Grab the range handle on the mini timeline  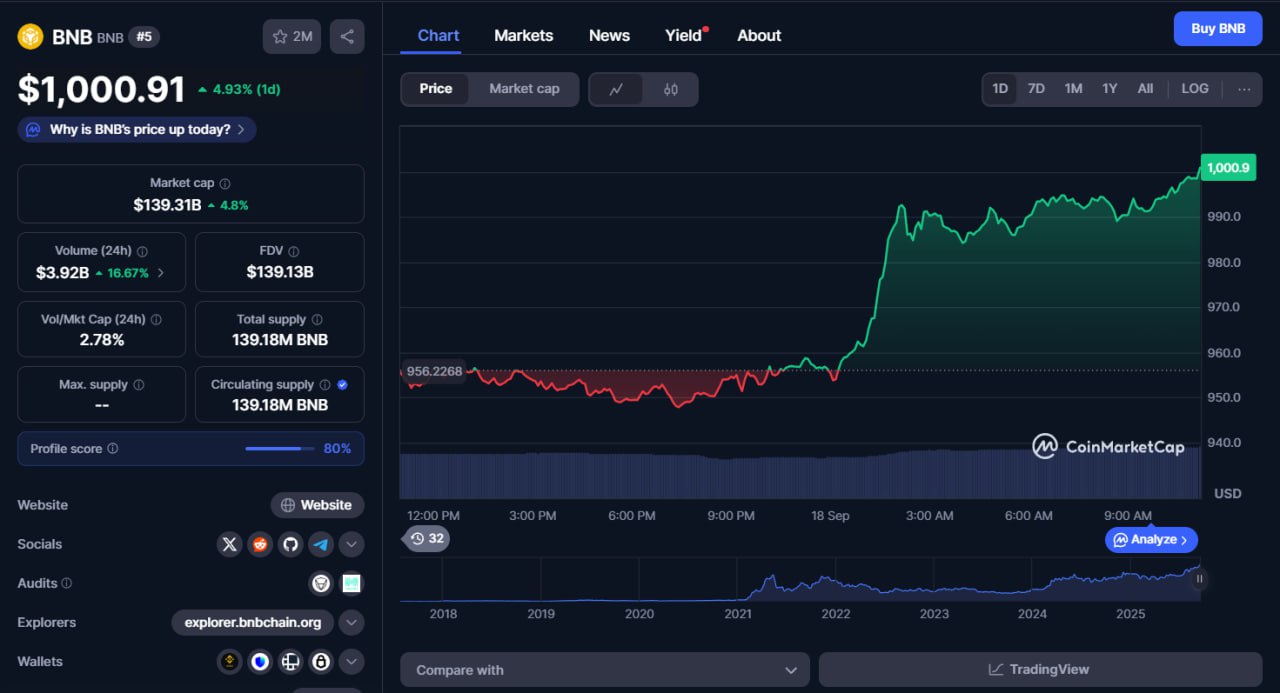(1199, 579)
